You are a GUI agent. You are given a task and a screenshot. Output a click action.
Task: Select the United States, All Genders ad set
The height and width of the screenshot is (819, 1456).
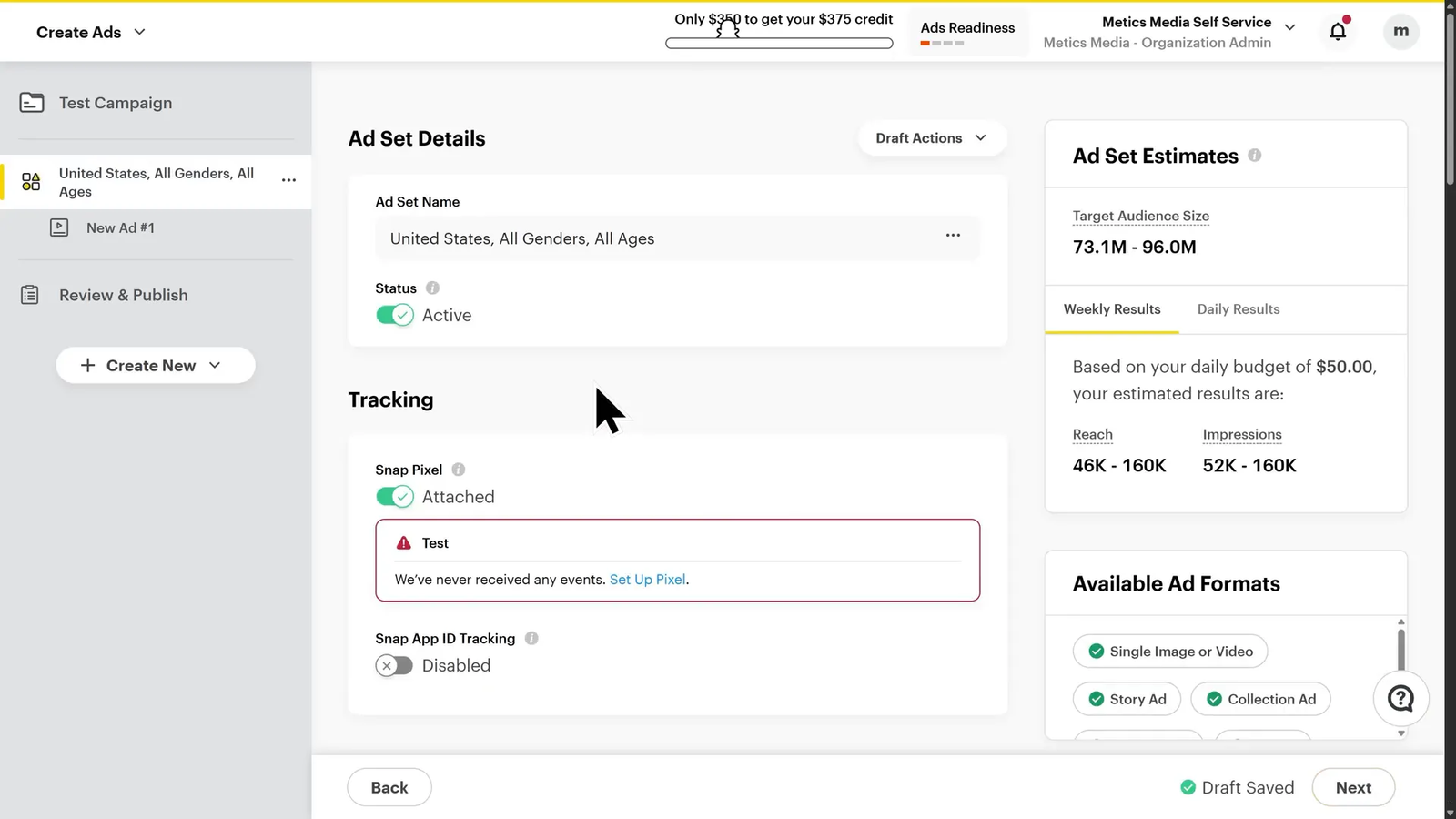pyautogui.click(x=157, y=182)
